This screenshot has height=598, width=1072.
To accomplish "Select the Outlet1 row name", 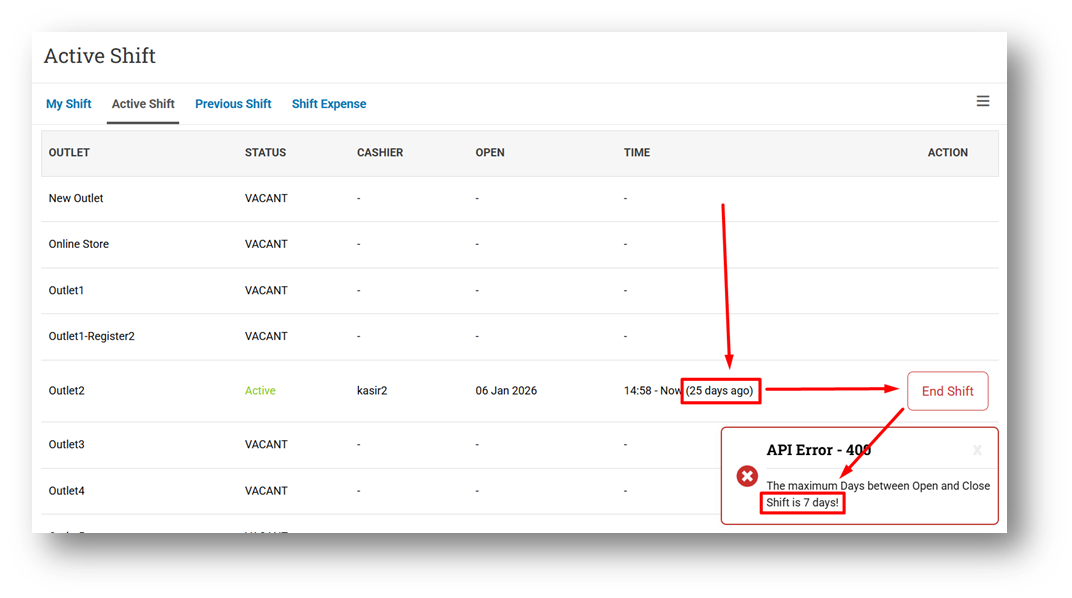I will [66, 290].
